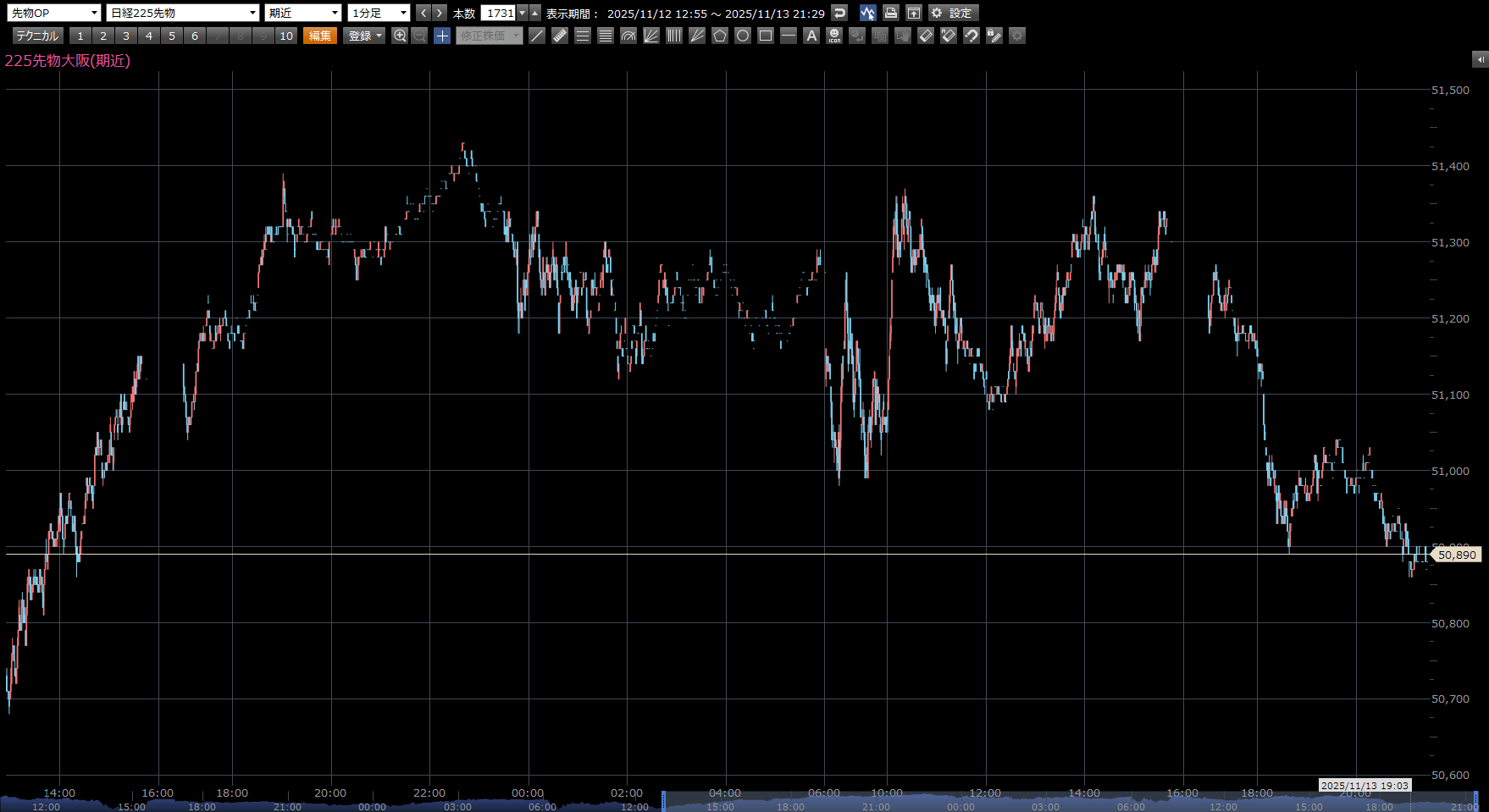Open the 設定 settings button

[954, 13]
